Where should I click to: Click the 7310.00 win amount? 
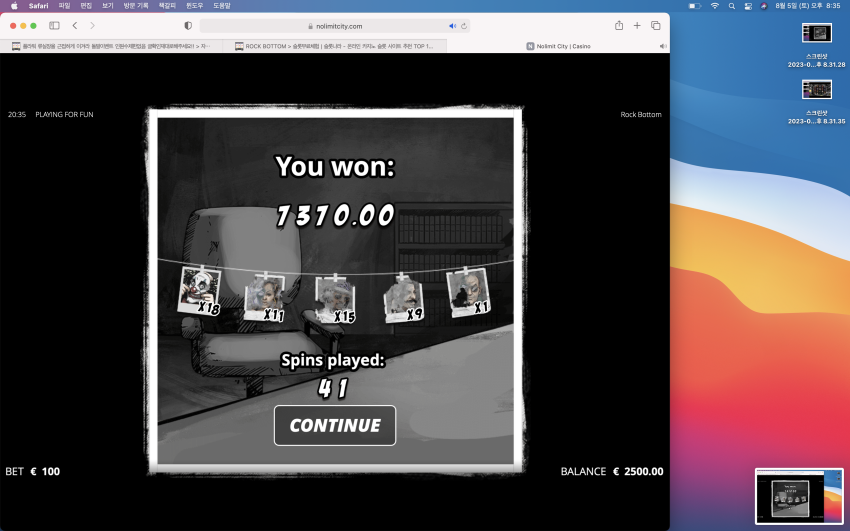[x=335, y=215]
